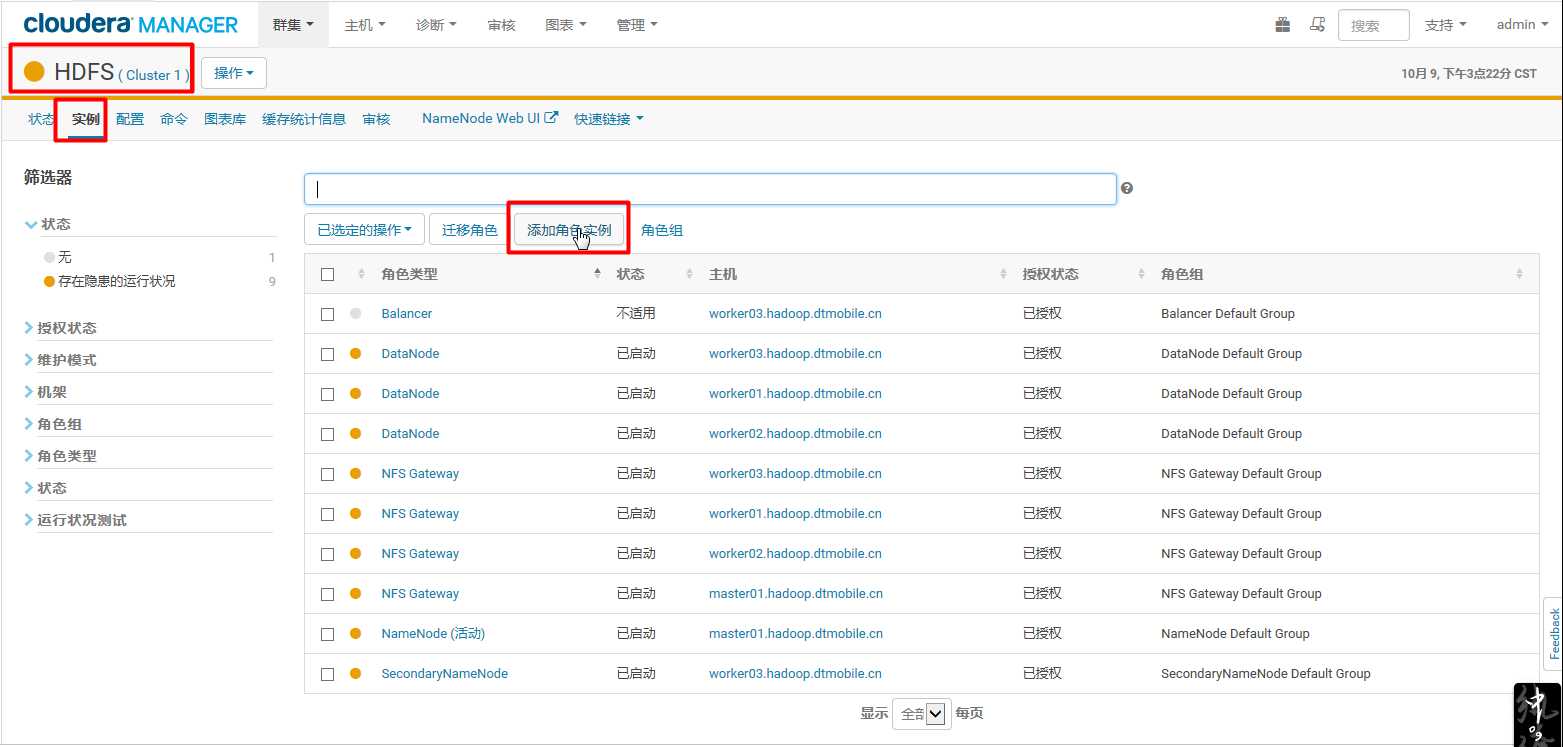Open the parcels gift box icon

pos(1282,25)
